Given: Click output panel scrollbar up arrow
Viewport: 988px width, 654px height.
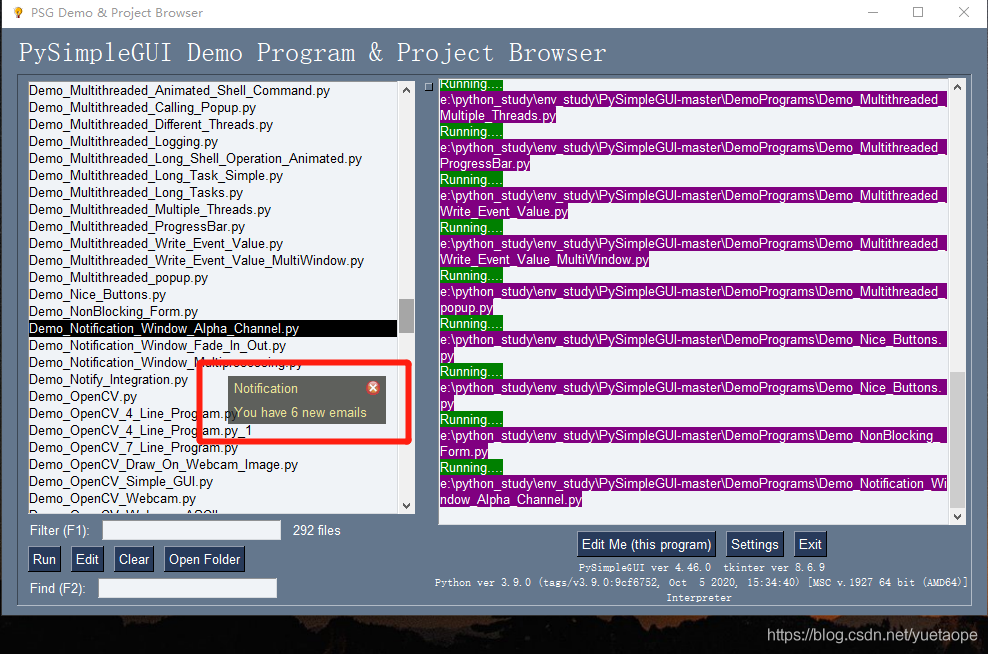Looking at the screenshot, I should click(957, 88).
